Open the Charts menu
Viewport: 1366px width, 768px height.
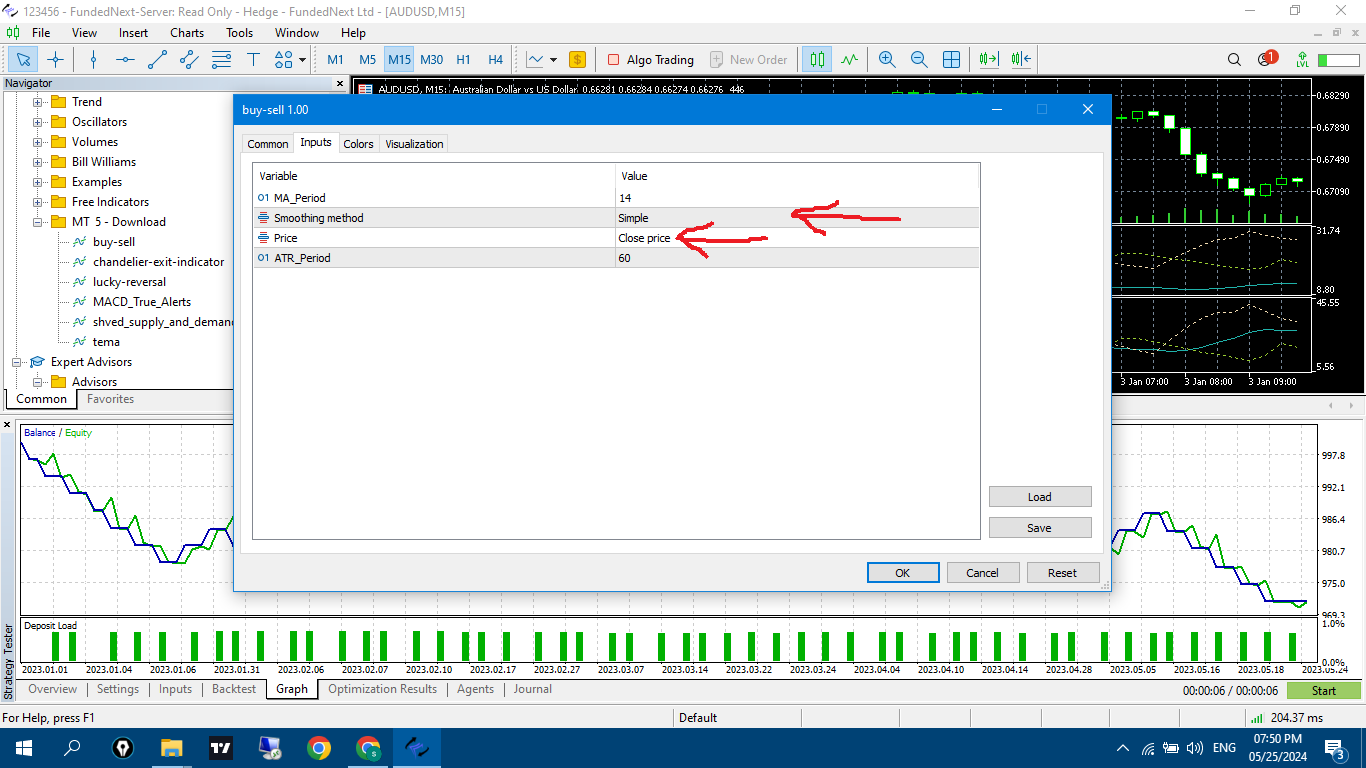(187, 32)
